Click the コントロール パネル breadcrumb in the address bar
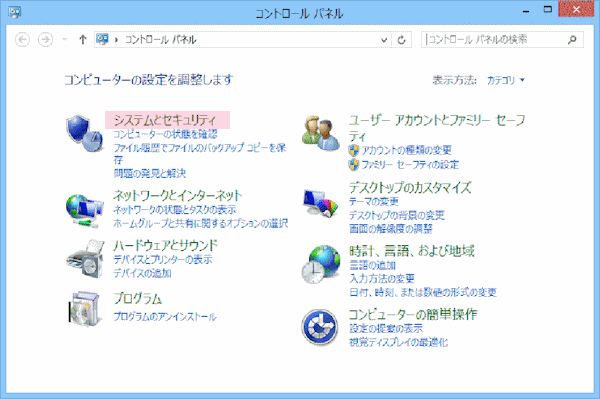Image resolution: width=600 pixels, height=399 pixels. click(160, 40)
